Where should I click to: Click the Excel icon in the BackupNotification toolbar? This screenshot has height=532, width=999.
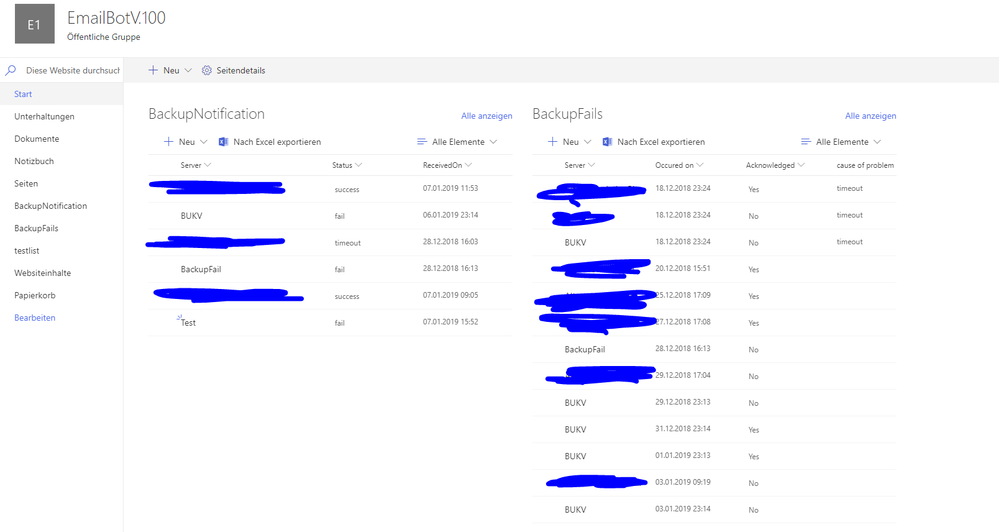tap(223, 141)
